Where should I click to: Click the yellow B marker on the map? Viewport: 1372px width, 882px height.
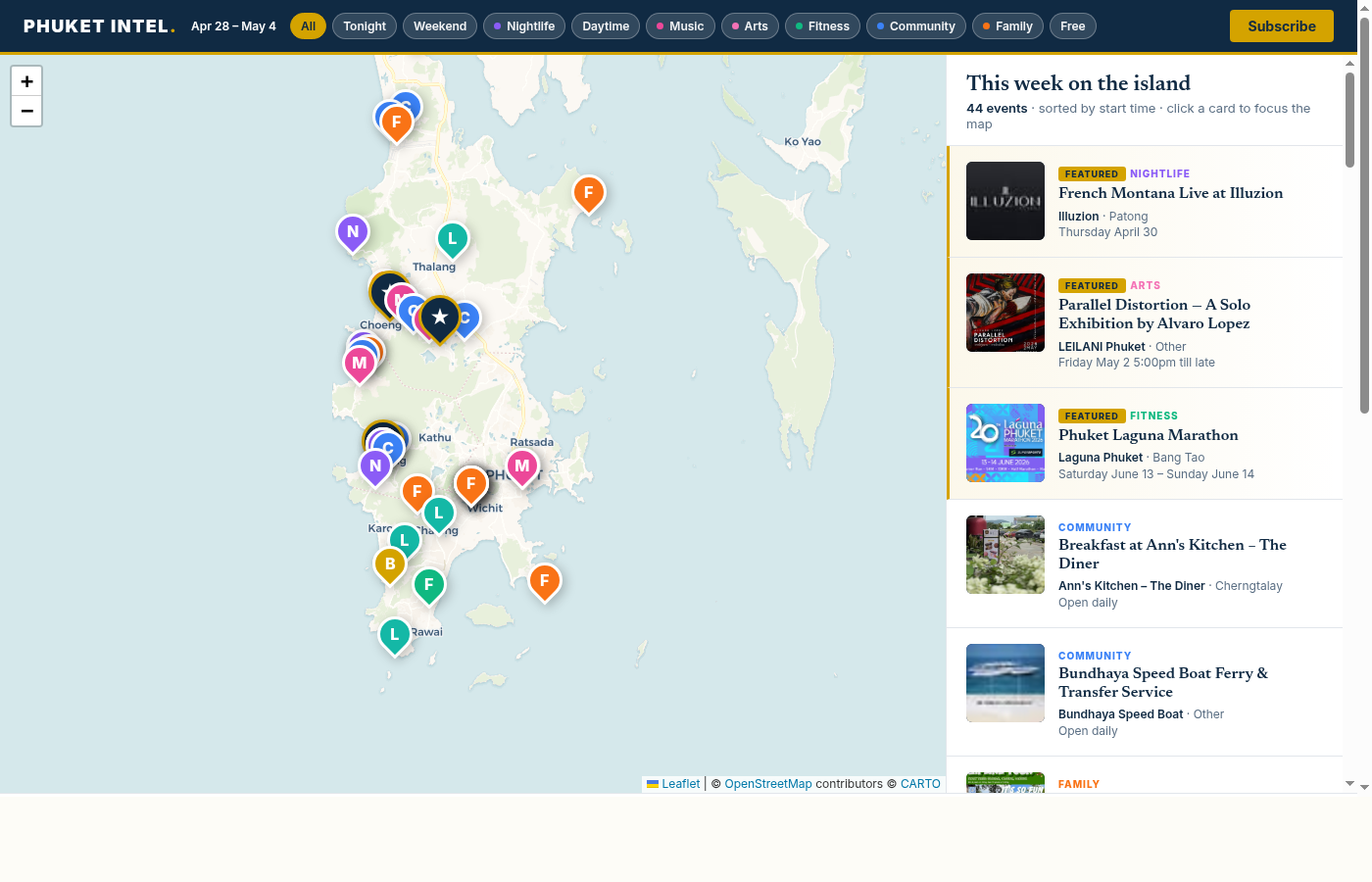point(390,564)
